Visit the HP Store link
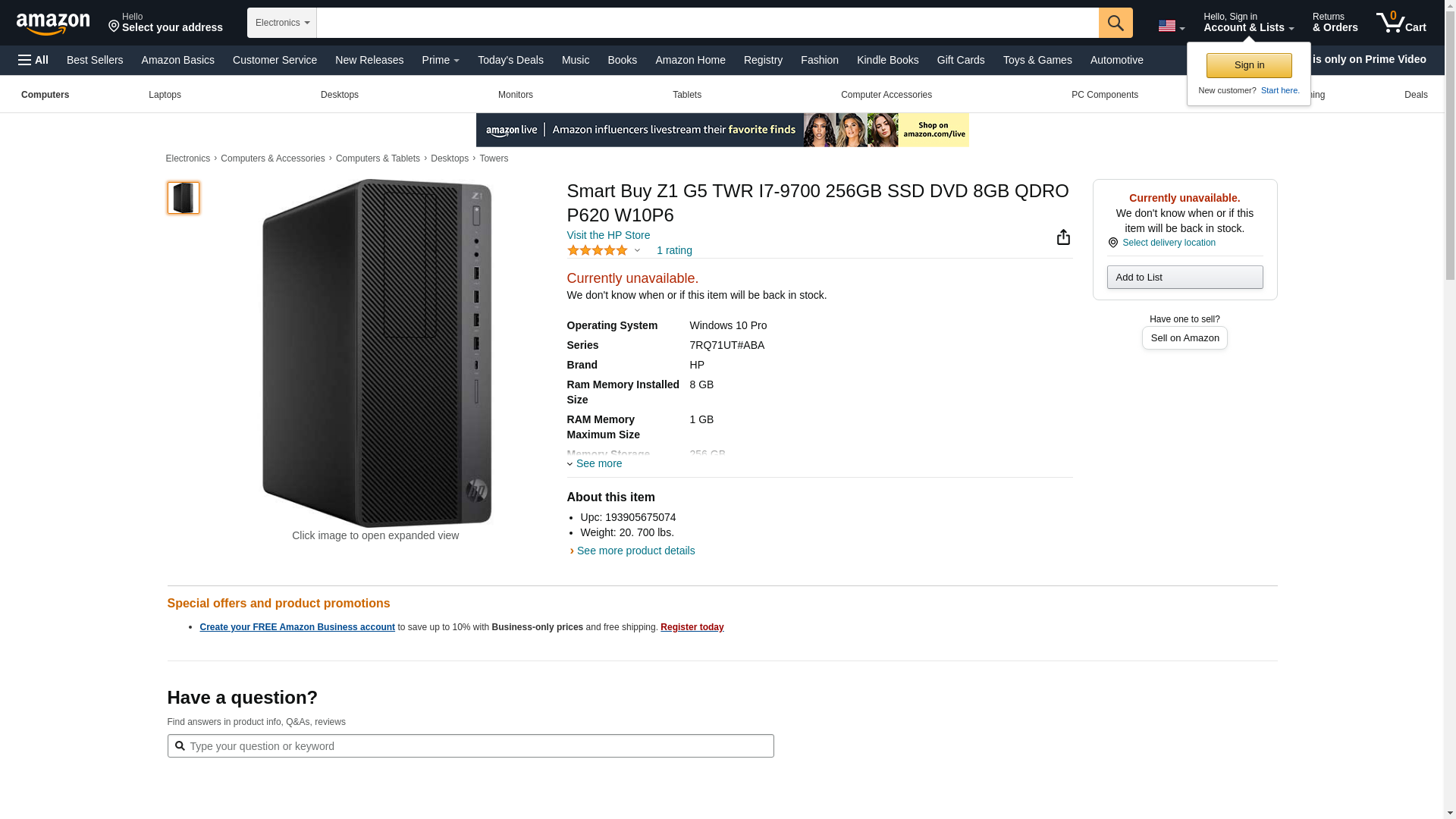 click(608, 235)
